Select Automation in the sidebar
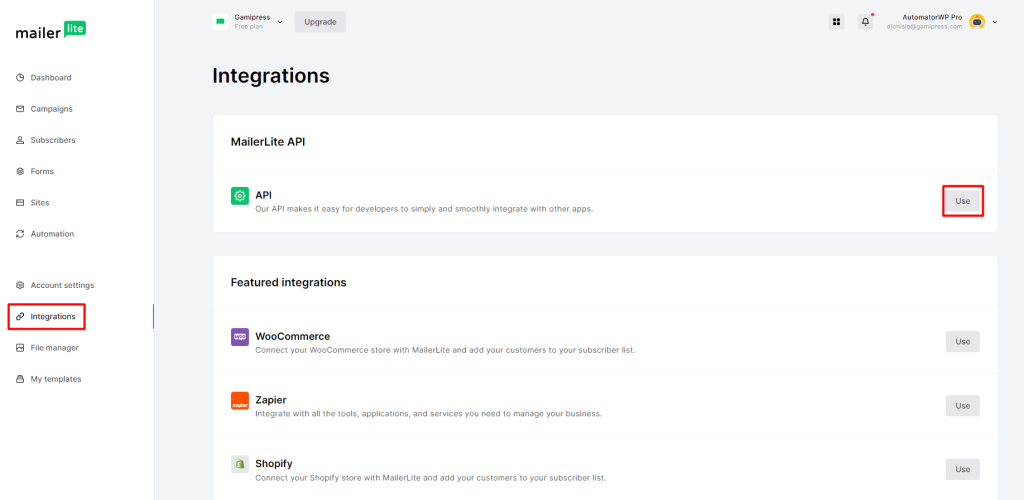Image resolution: width=1024 pixels, height=500 pixels. tap(52, 234)
